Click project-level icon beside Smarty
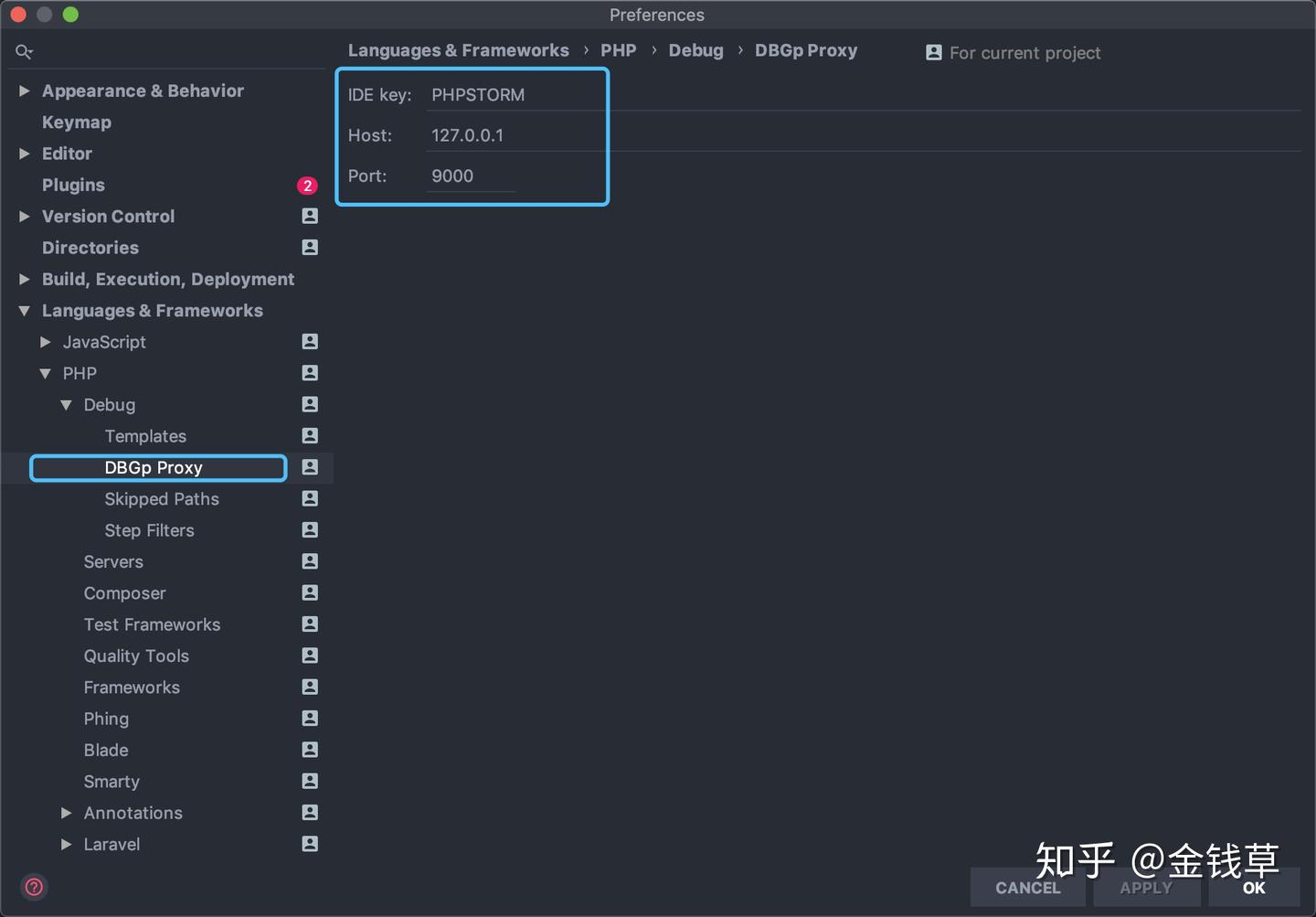 [x=310, y=781]
